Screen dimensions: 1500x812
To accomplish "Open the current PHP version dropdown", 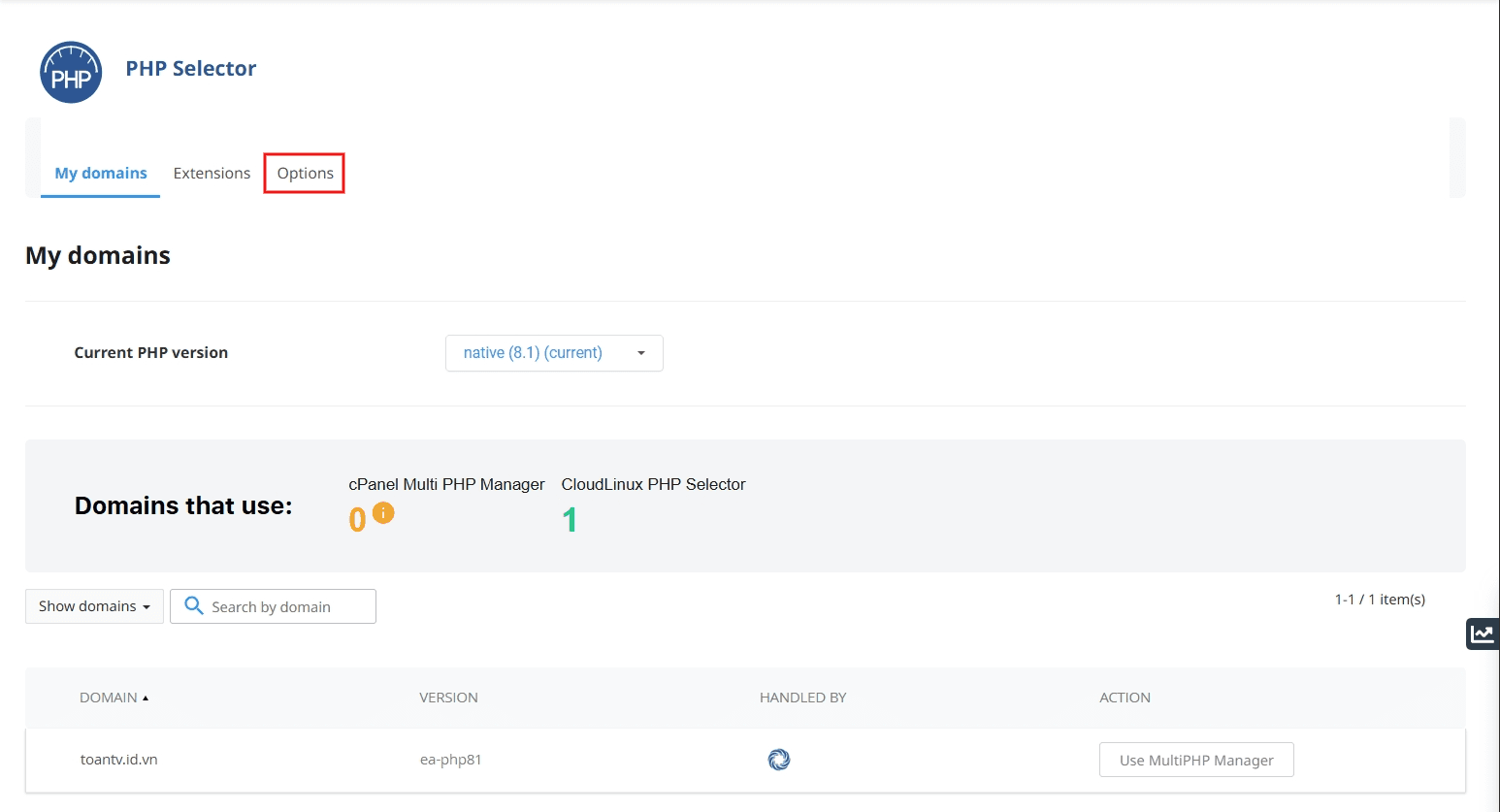I will click(x=554, y=352).
